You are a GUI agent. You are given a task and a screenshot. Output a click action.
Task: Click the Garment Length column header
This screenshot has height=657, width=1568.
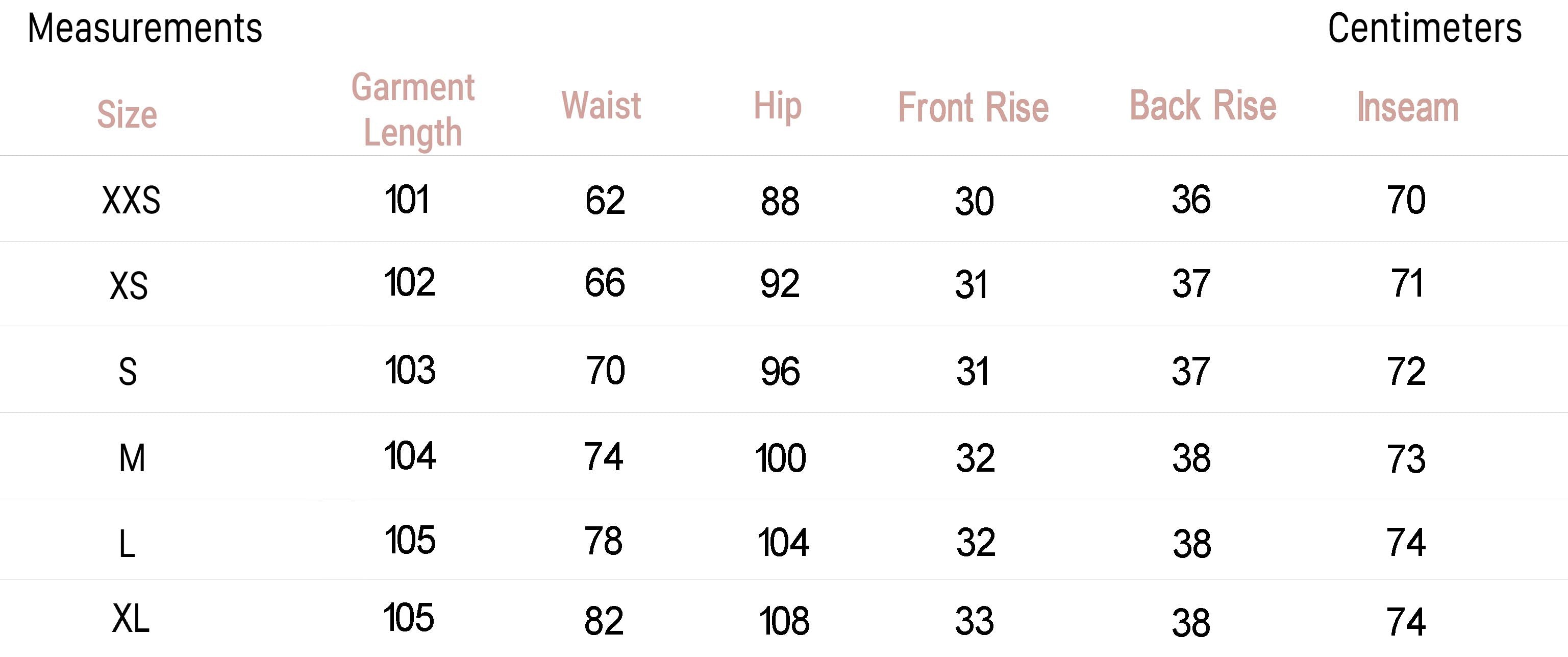(413, 110)
